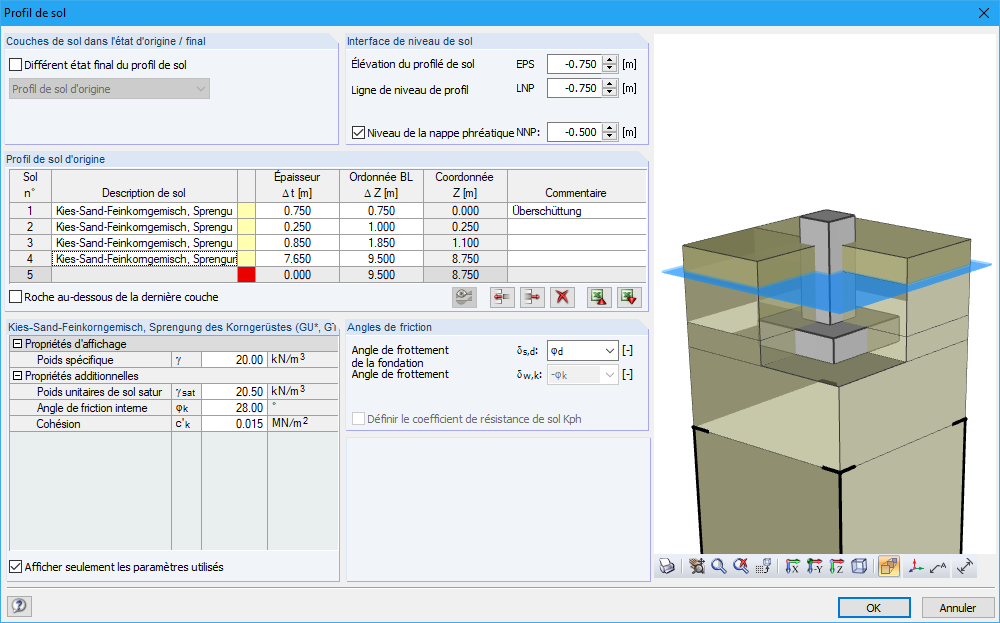
Task: Click the LNP -0.750 input field
Action: coord(575,89)
